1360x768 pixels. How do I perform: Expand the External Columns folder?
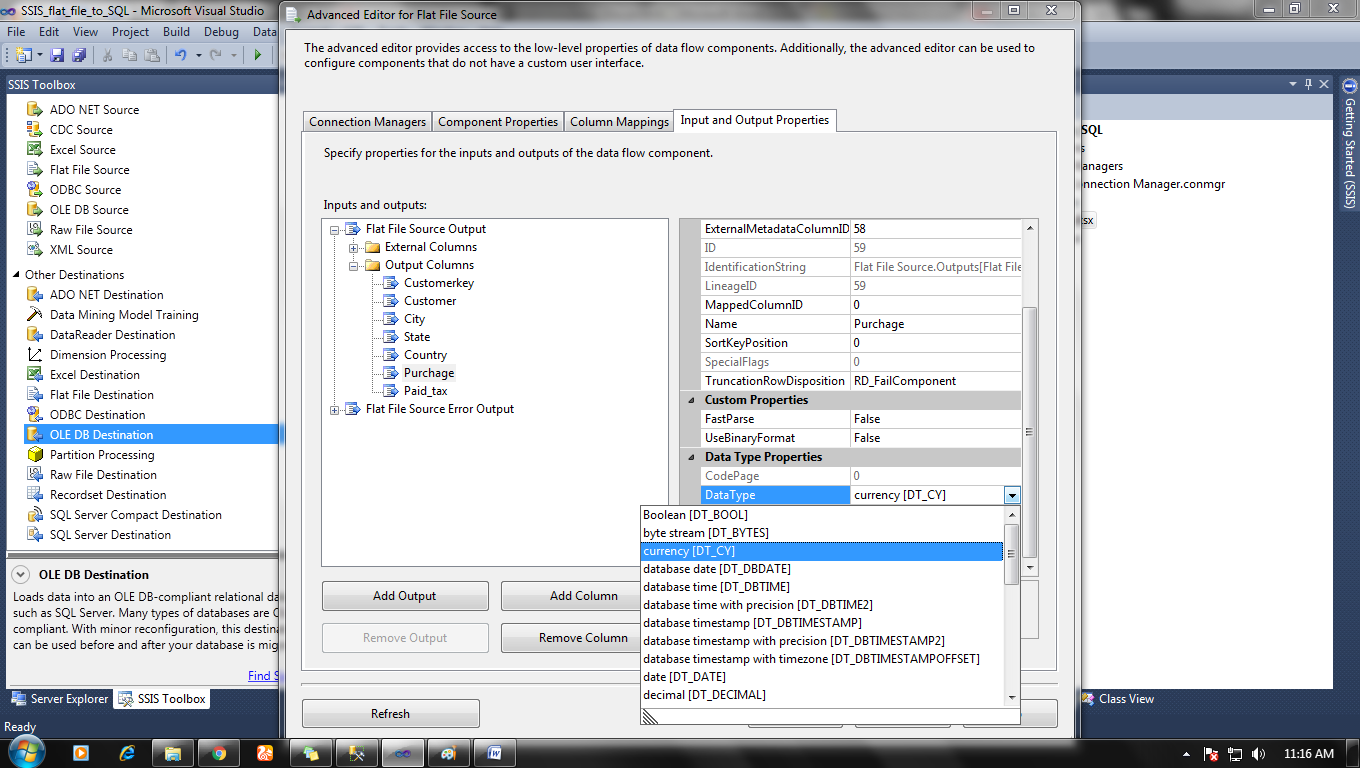pyautogui.click(x=353, y=247)
